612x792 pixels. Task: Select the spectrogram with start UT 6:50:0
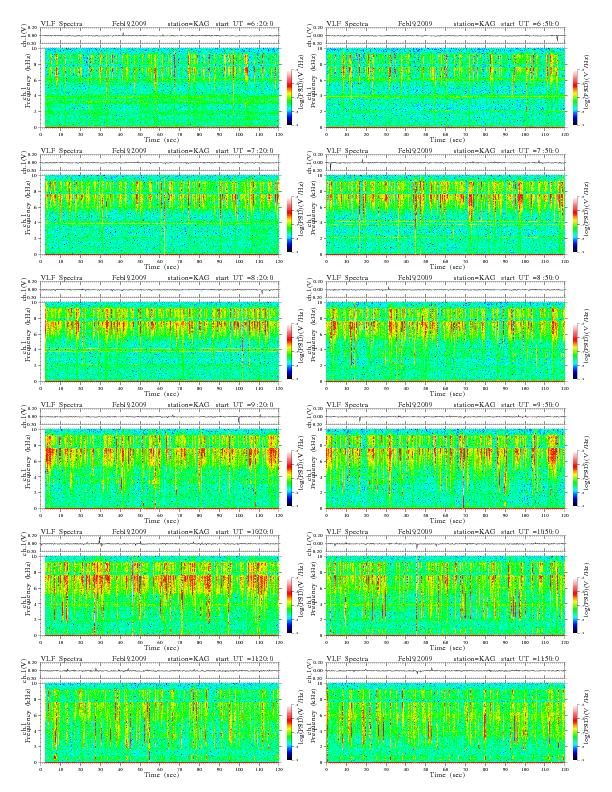445,88
